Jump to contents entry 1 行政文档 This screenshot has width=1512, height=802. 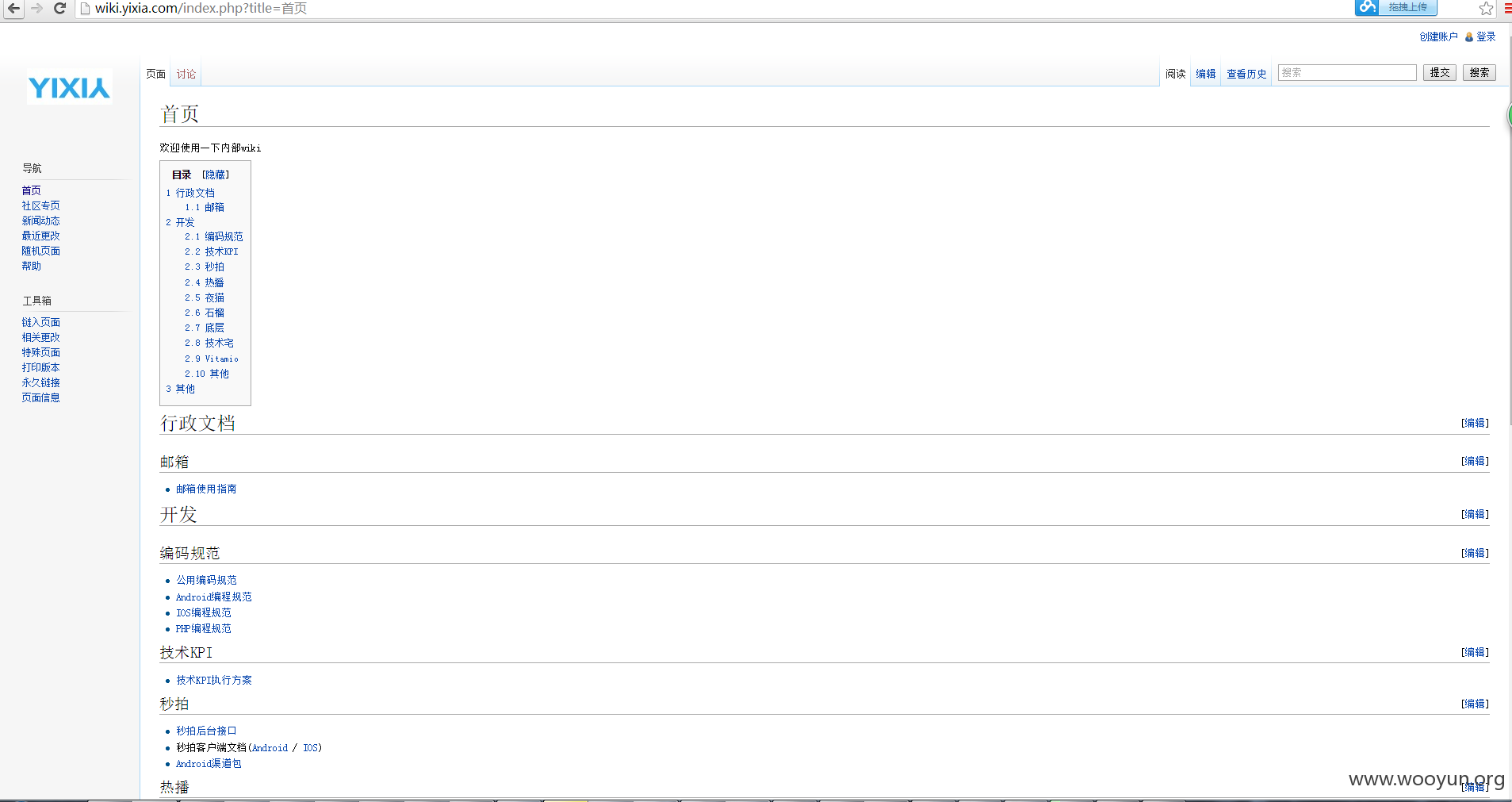pos(190,193)
